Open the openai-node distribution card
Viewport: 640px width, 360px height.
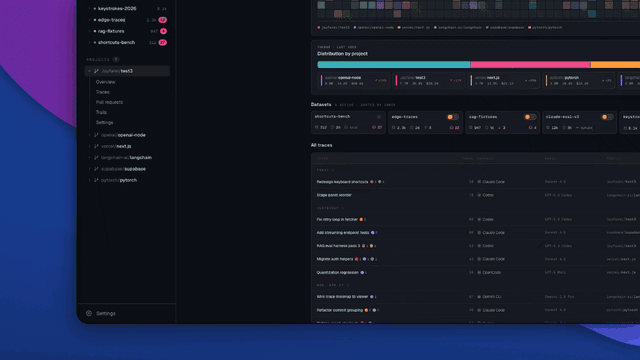[x=353, y=80]
